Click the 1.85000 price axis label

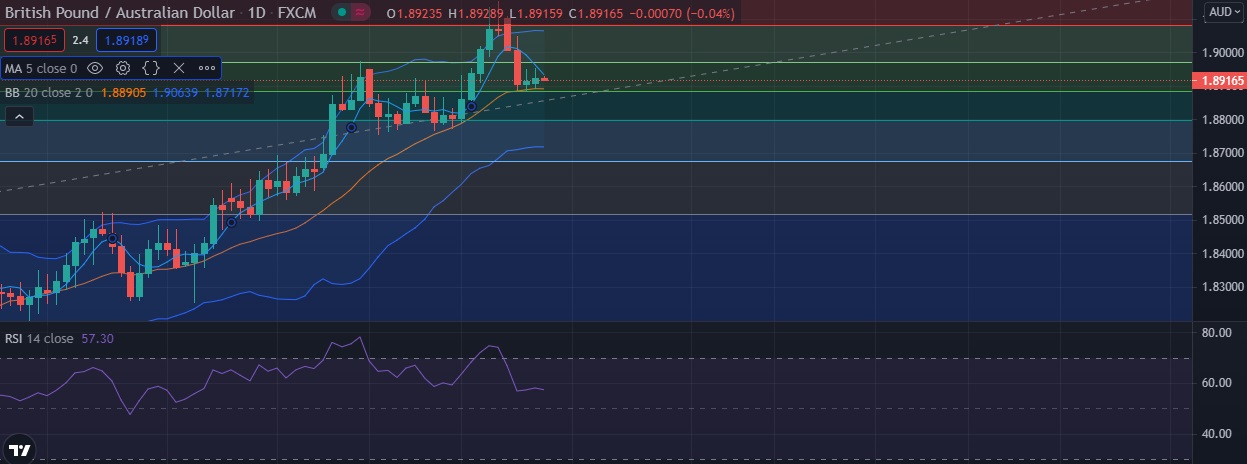pyautogui.click(x=1222, y=220)
